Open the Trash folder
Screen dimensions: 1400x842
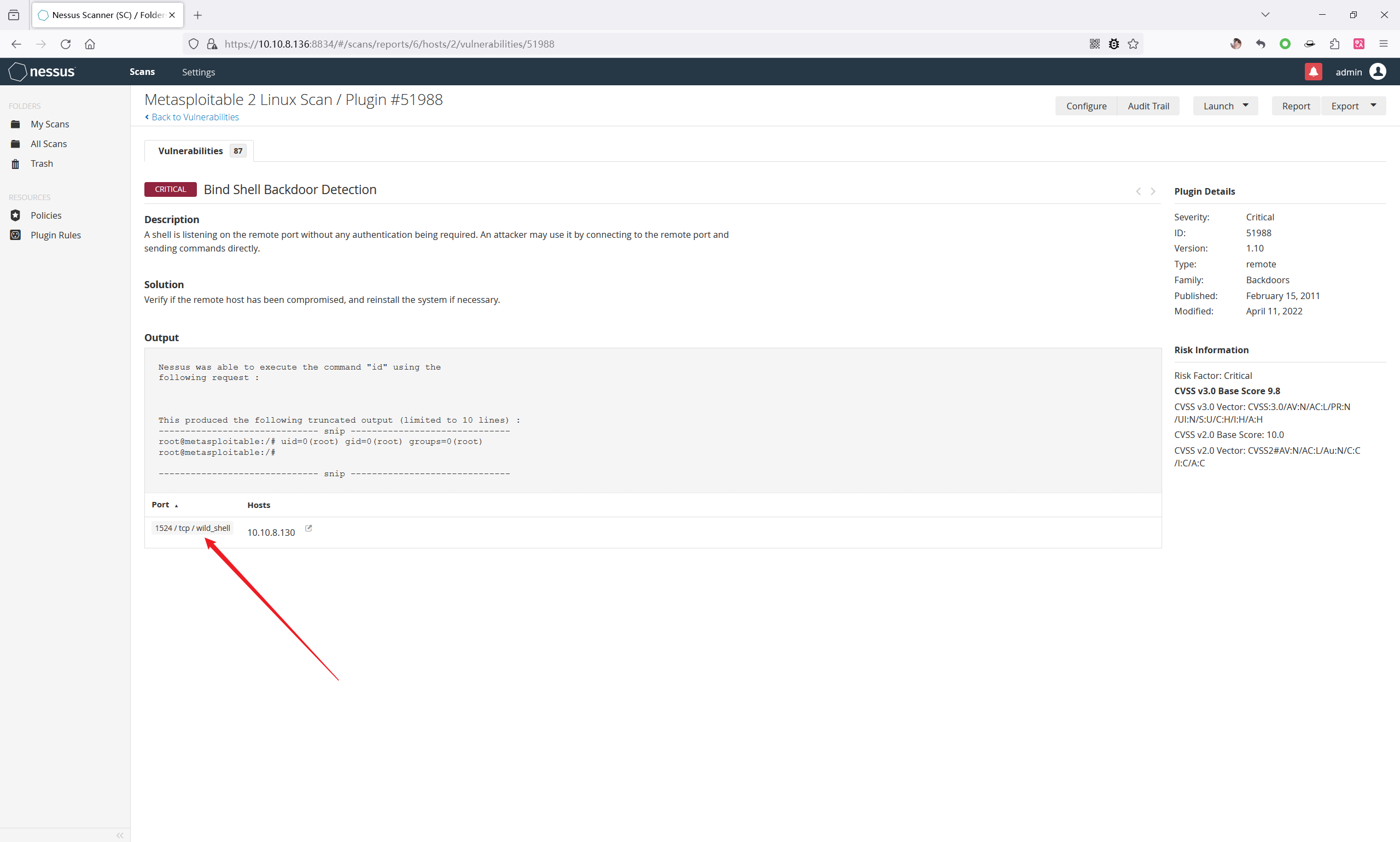(x=42, y=163)
